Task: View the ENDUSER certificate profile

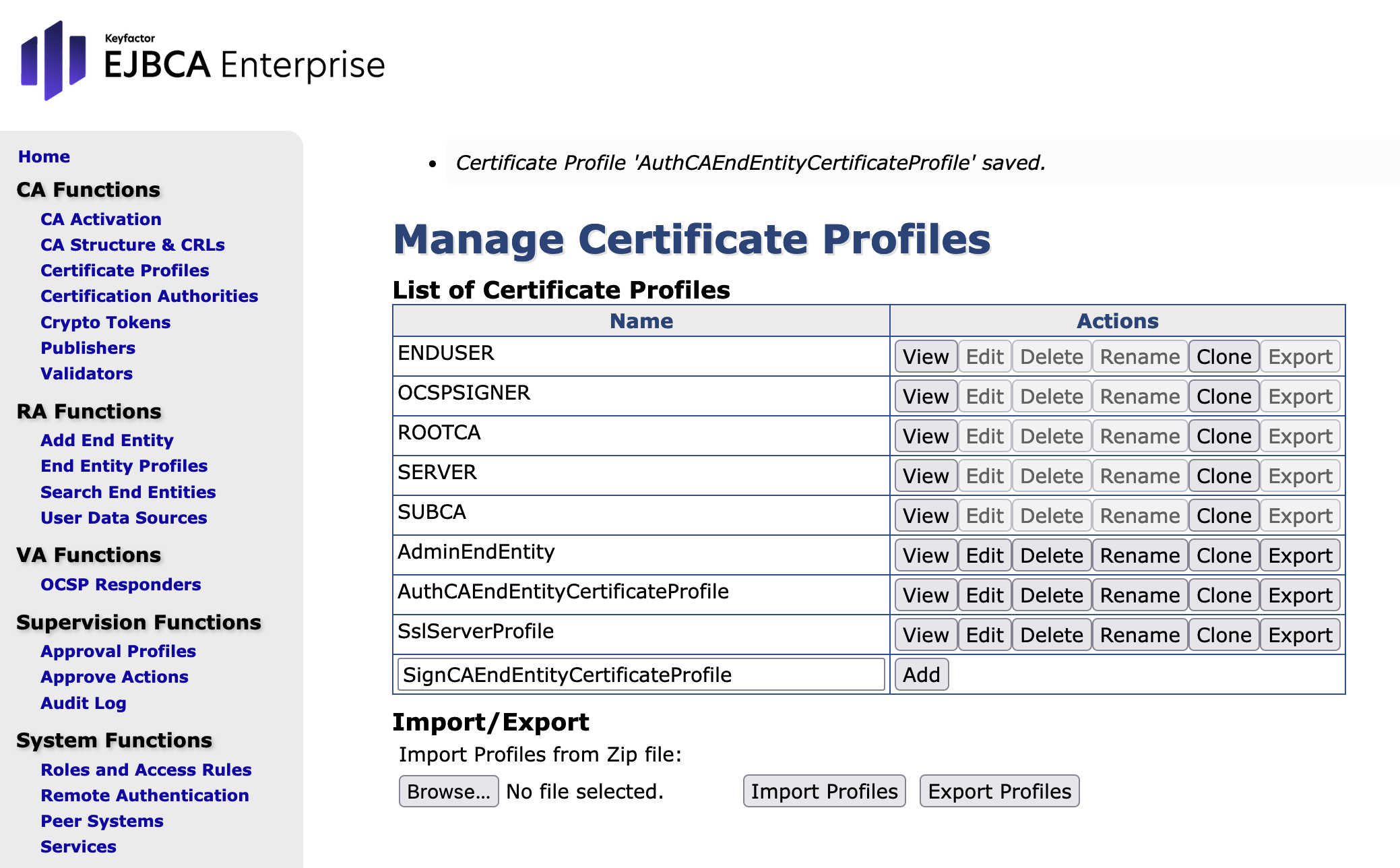Action: point(925,356)
